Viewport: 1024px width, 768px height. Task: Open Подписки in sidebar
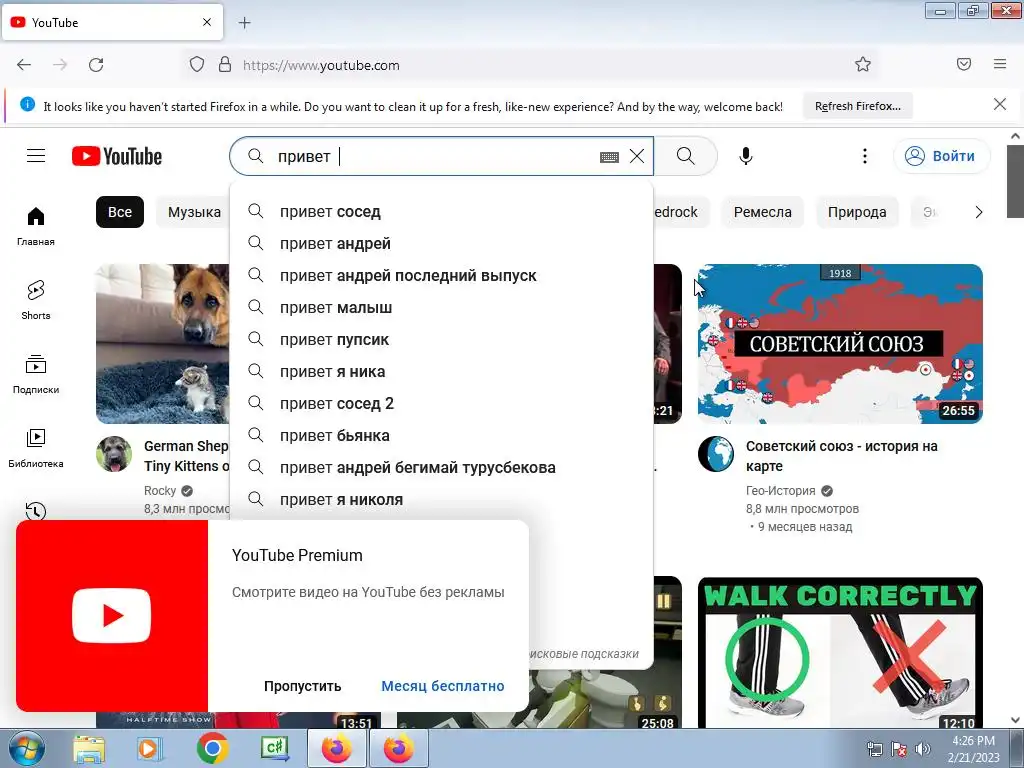click(36, 374)
